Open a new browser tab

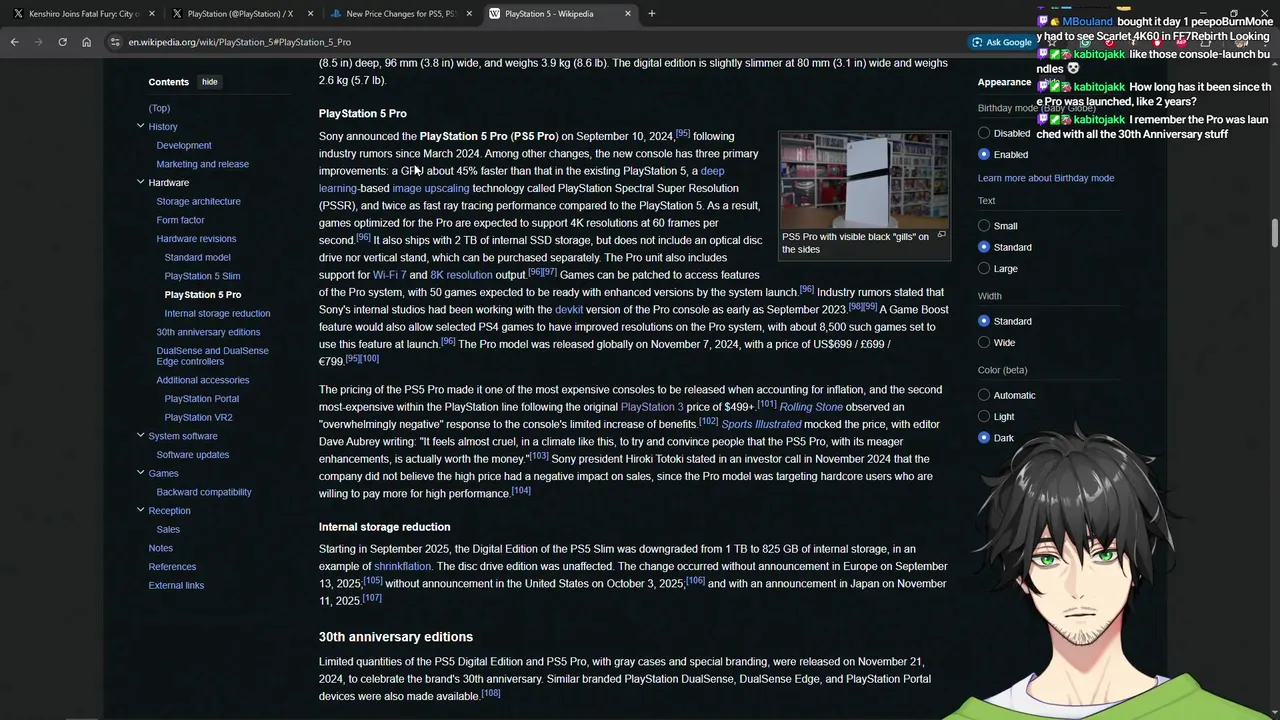[651, 14]
